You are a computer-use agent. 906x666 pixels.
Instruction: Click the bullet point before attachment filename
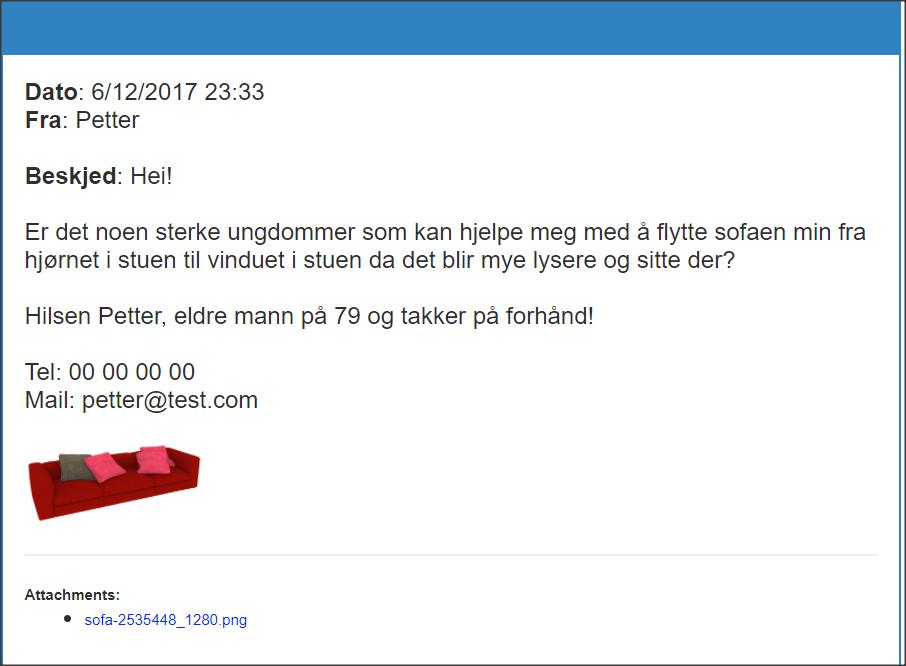click(x=68, y=619)
